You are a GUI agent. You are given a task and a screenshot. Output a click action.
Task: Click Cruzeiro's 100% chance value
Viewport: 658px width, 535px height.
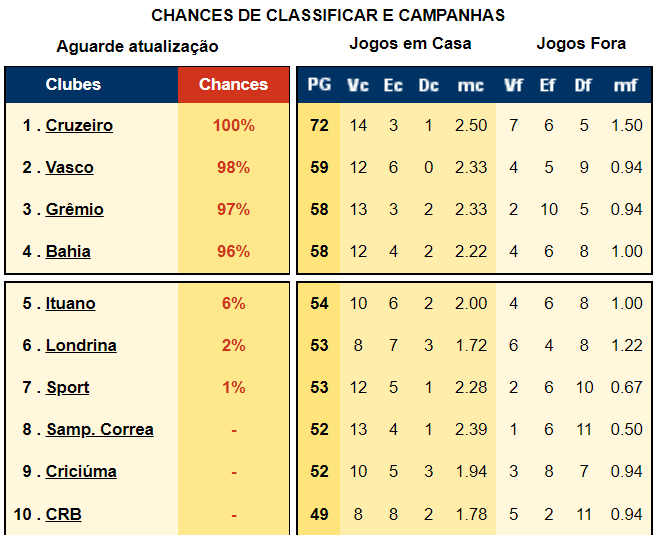pos(233,125)
